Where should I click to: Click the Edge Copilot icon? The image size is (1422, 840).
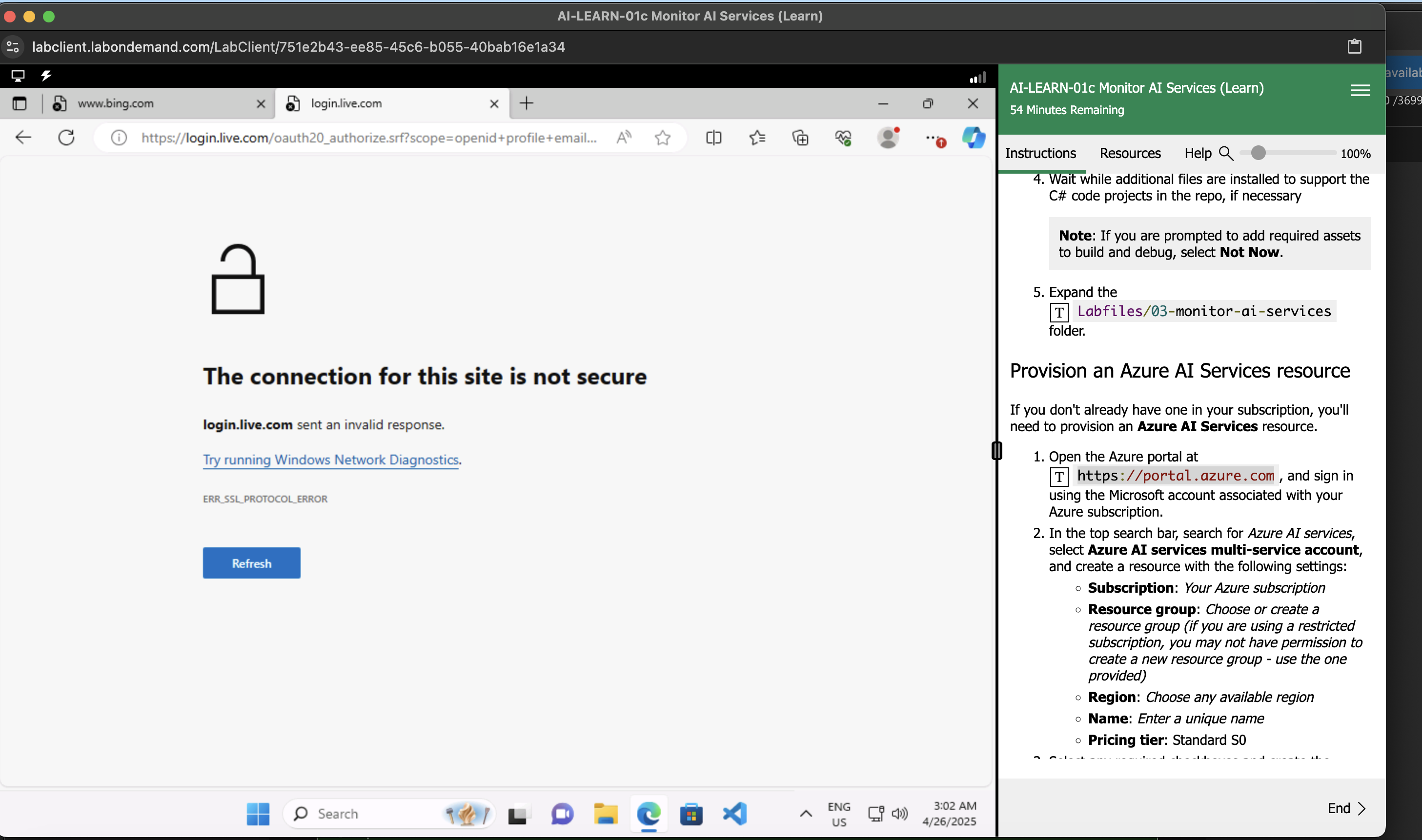(974, 138)
